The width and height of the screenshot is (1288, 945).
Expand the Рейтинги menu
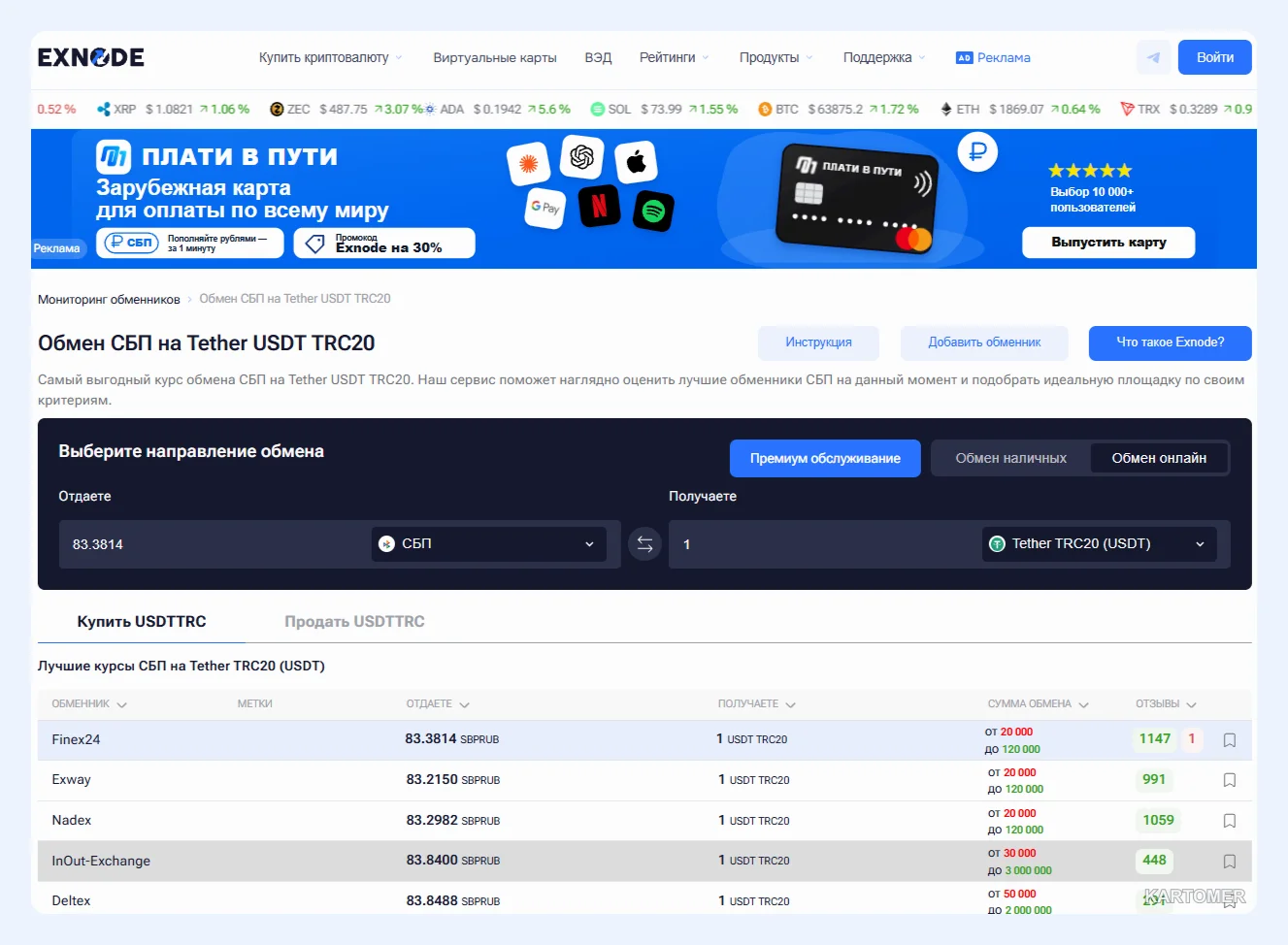pyautogui.click(x=675, y=57)
